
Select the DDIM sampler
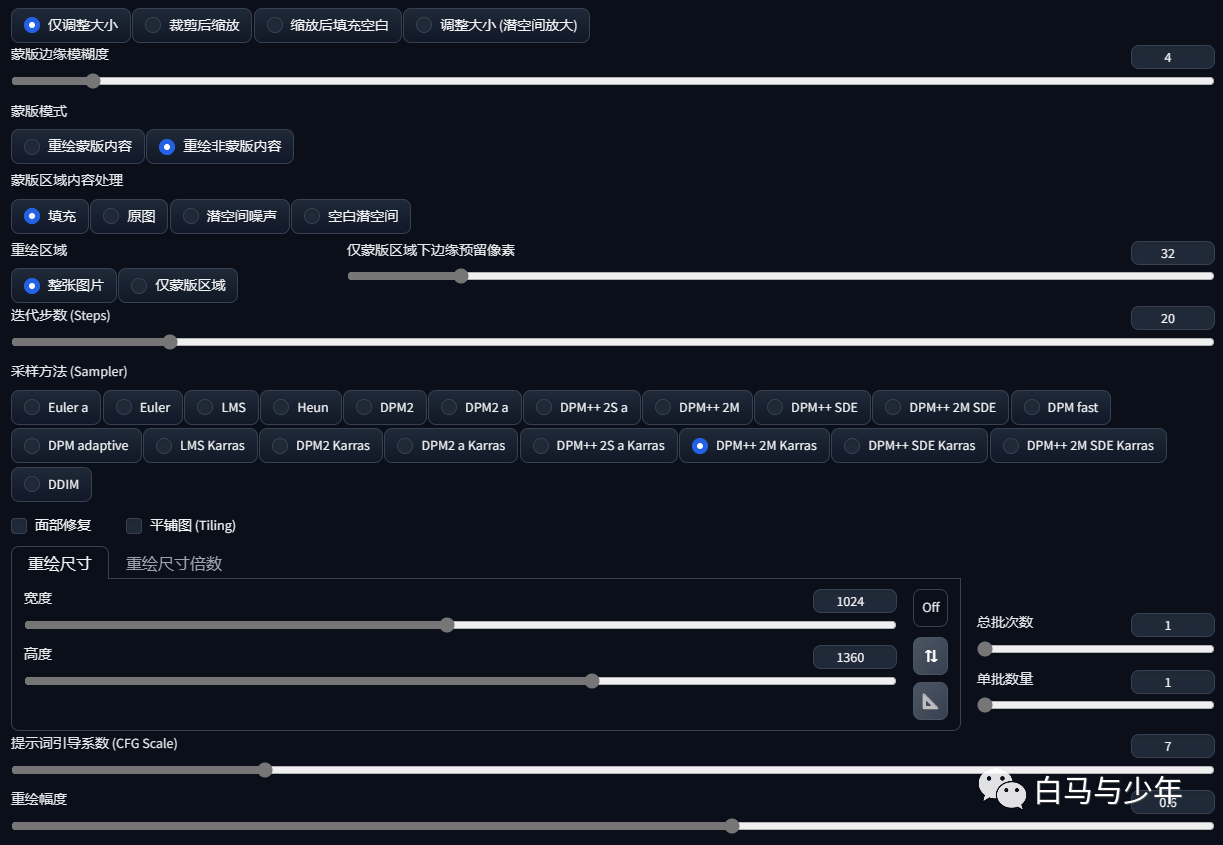click(51, 484)
